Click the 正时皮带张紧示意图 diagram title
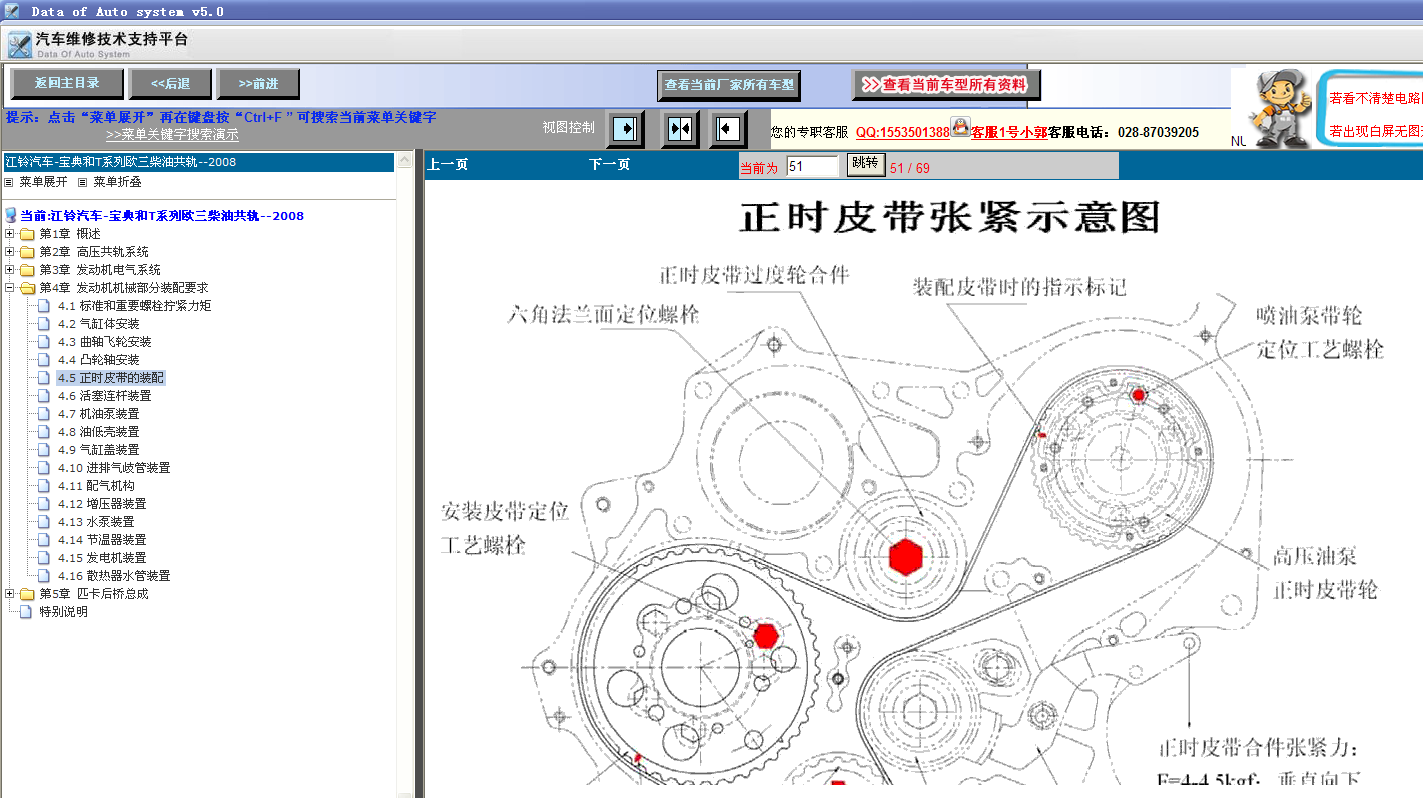Viewport: 1423px width, 798px height. coord(950,217)
